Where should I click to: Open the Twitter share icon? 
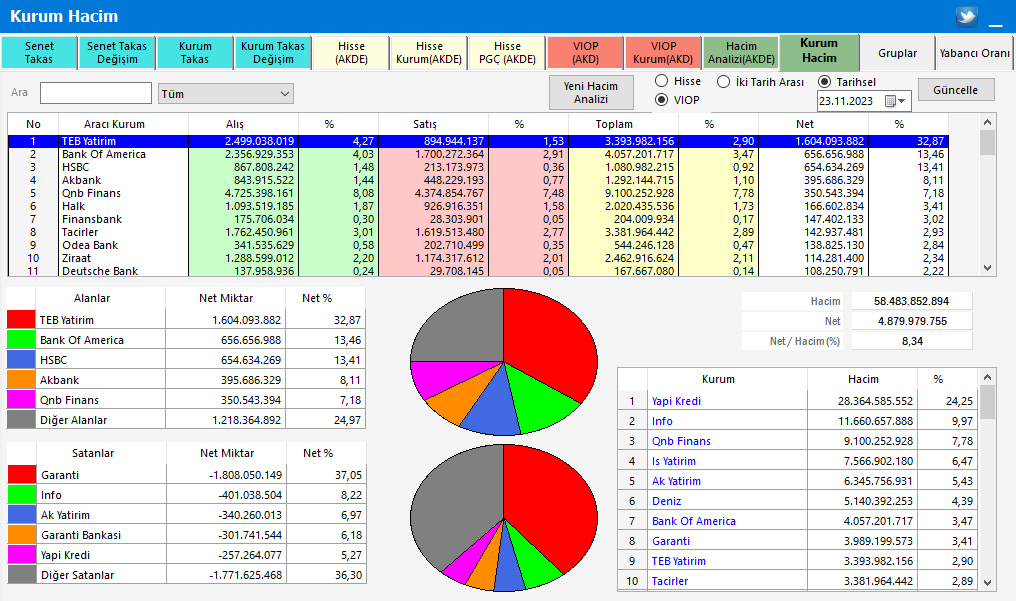pyautogui.click(x=967, y=16)
